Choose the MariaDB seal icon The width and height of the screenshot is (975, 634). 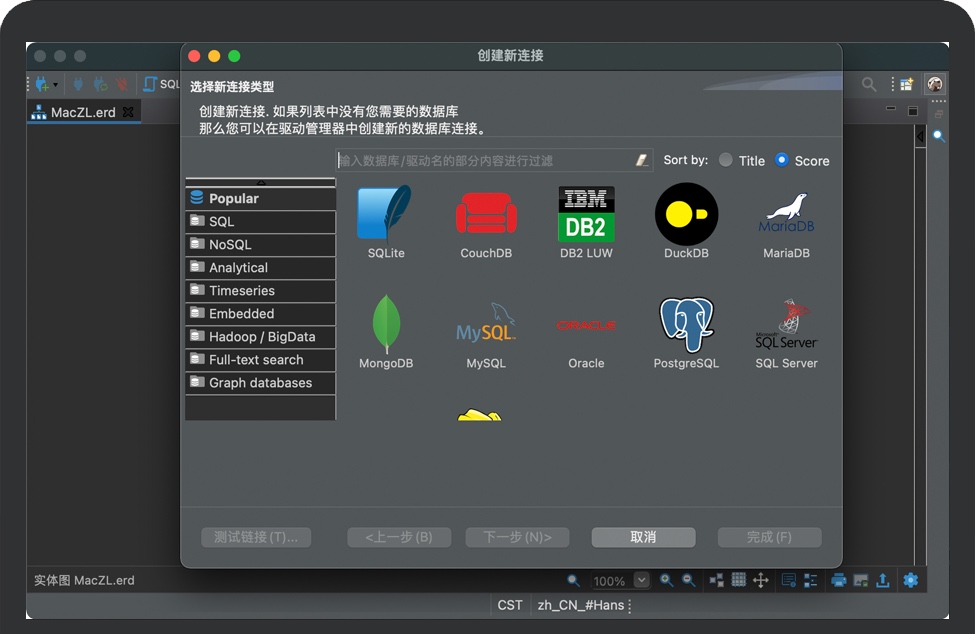[786, 213]
